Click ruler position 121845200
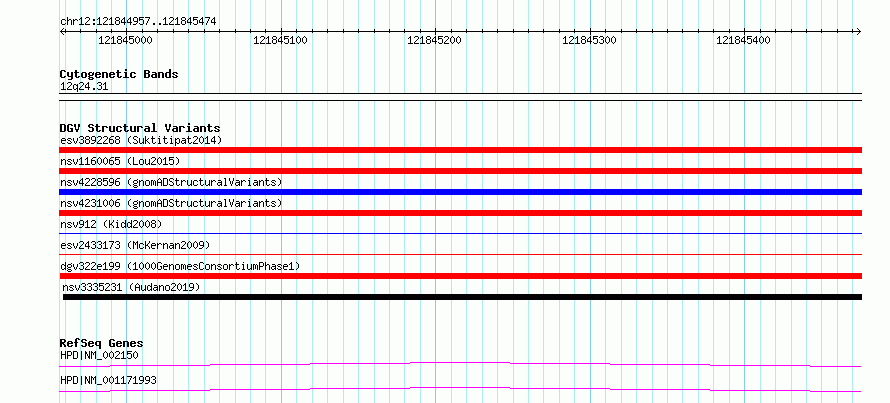Image resolution: width=890 pixels, height=403 pixels. (x=435, y=40)
